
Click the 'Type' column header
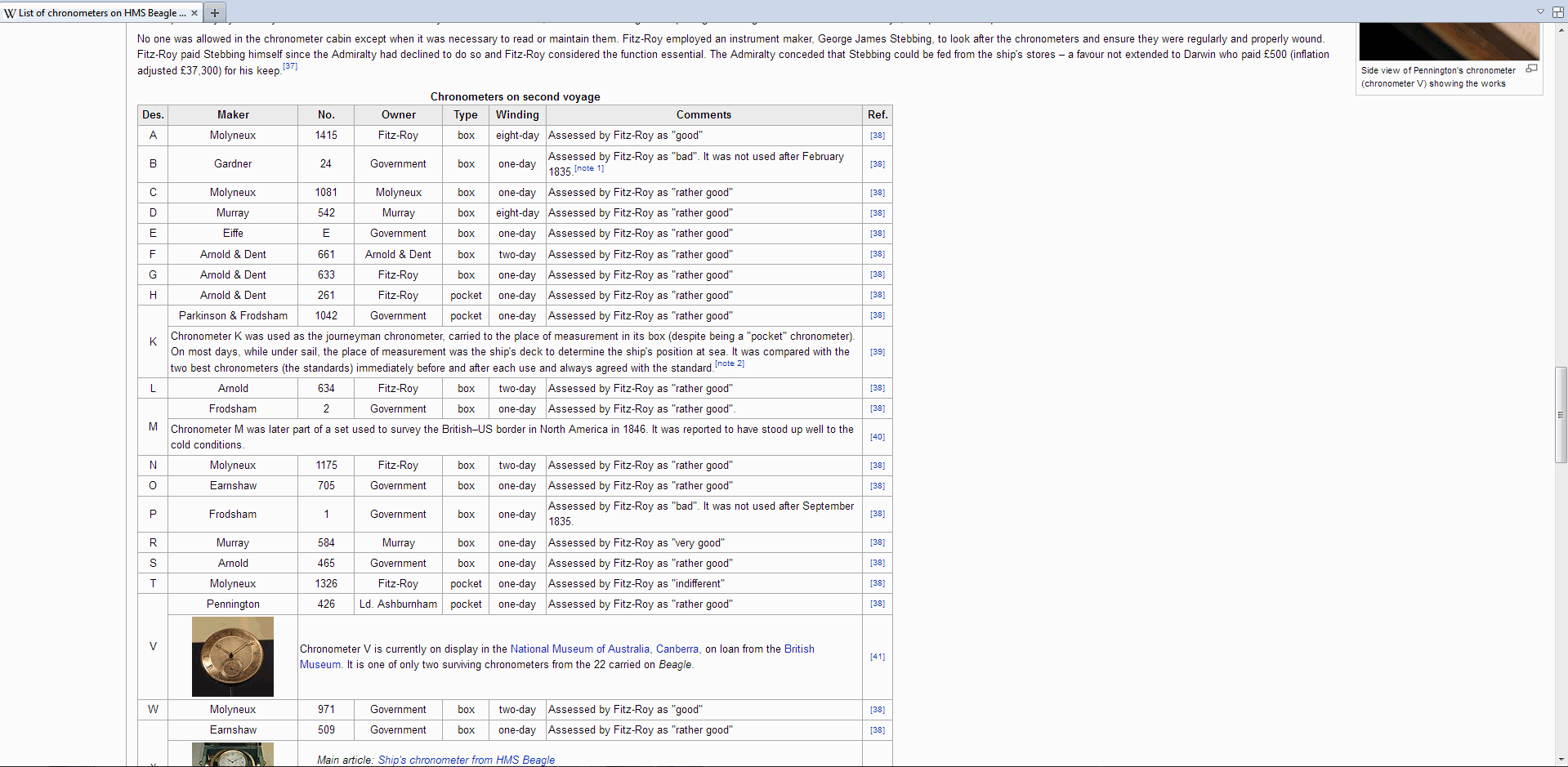(466, 115)
